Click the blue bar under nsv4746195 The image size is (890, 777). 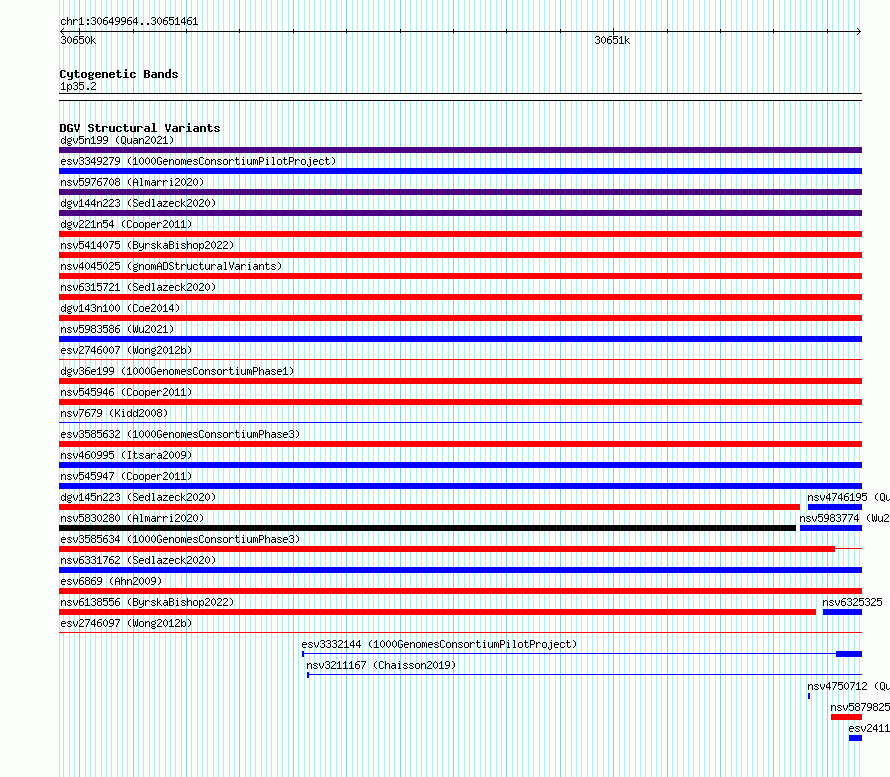click(x=835, y=507)
